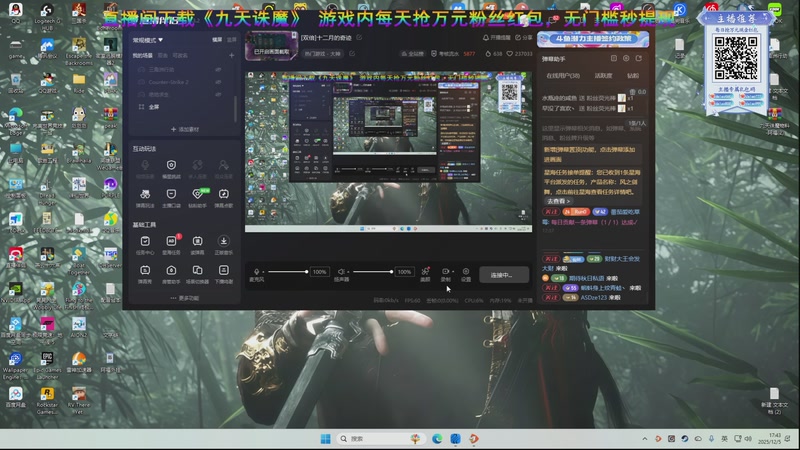
Task: Click username ASDze123 in chat
Action: coord(593,297)
